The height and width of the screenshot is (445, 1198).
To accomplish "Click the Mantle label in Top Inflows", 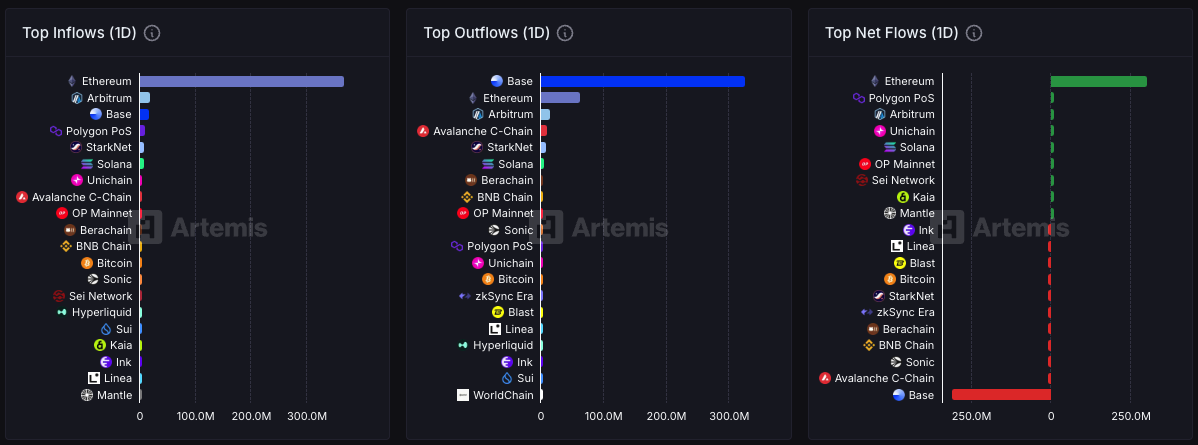I will tap(115, 395).
